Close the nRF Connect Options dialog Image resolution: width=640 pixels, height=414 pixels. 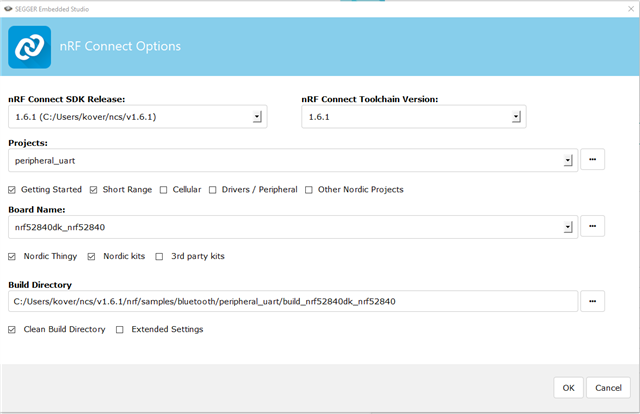tap(631, 9)
